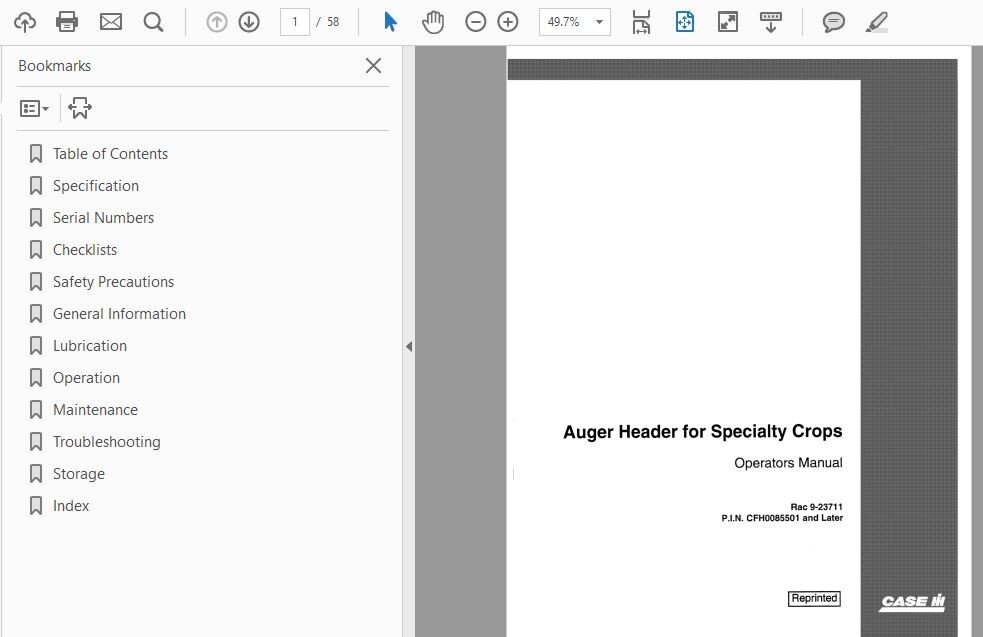Jump to the Index bookmark
983x637 pixels.
(71, 505)
